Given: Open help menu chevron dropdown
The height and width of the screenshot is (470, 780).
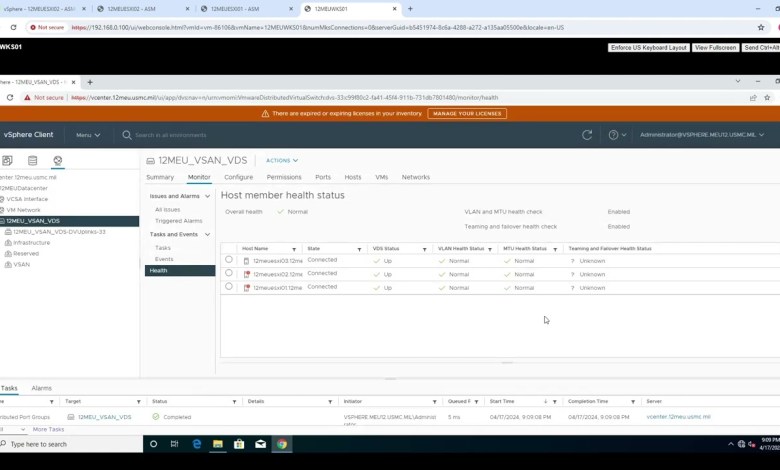Looking at the screenshot, I should click(x=624, y=135).
